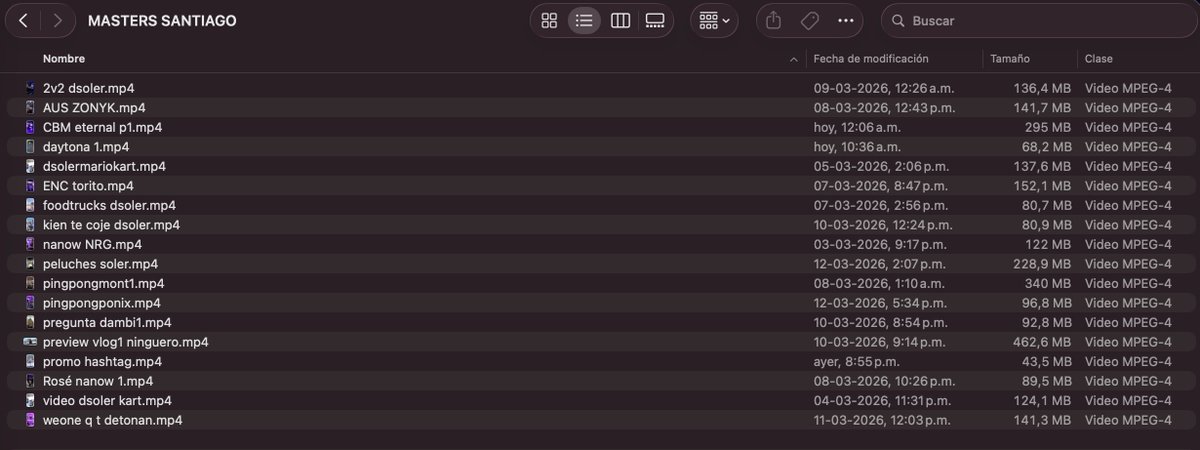Click Video MPEG-4 in the nanow NRG.mp4 row

click(1128, 244)
